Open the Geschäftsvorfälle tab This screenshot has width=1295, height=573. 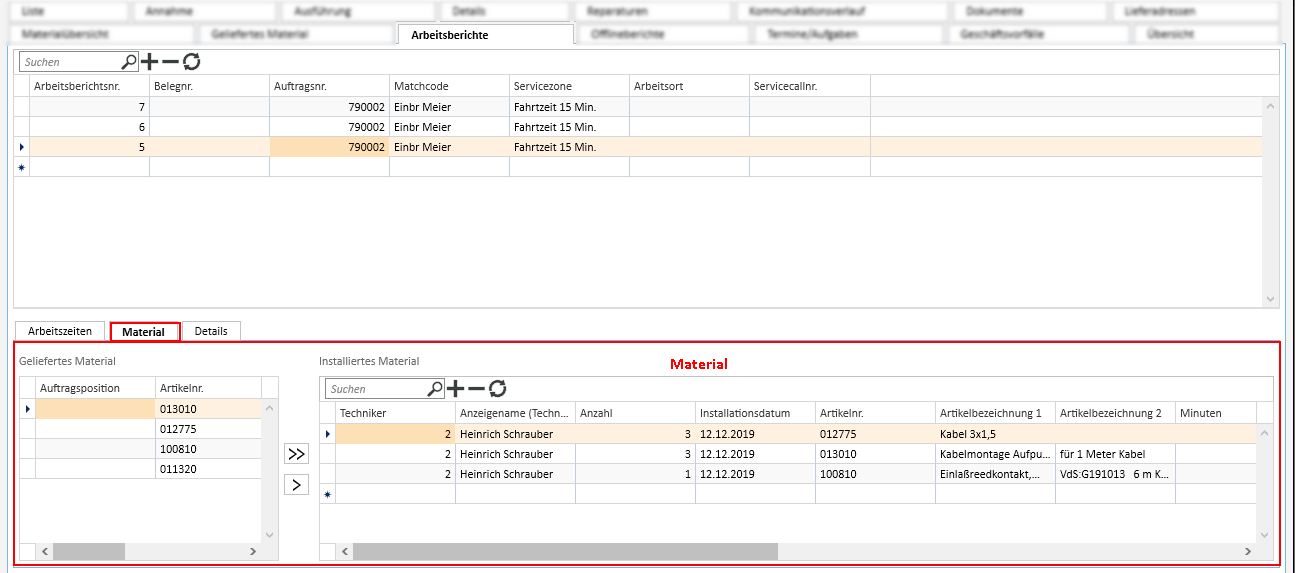click(x=1038, y=34)
